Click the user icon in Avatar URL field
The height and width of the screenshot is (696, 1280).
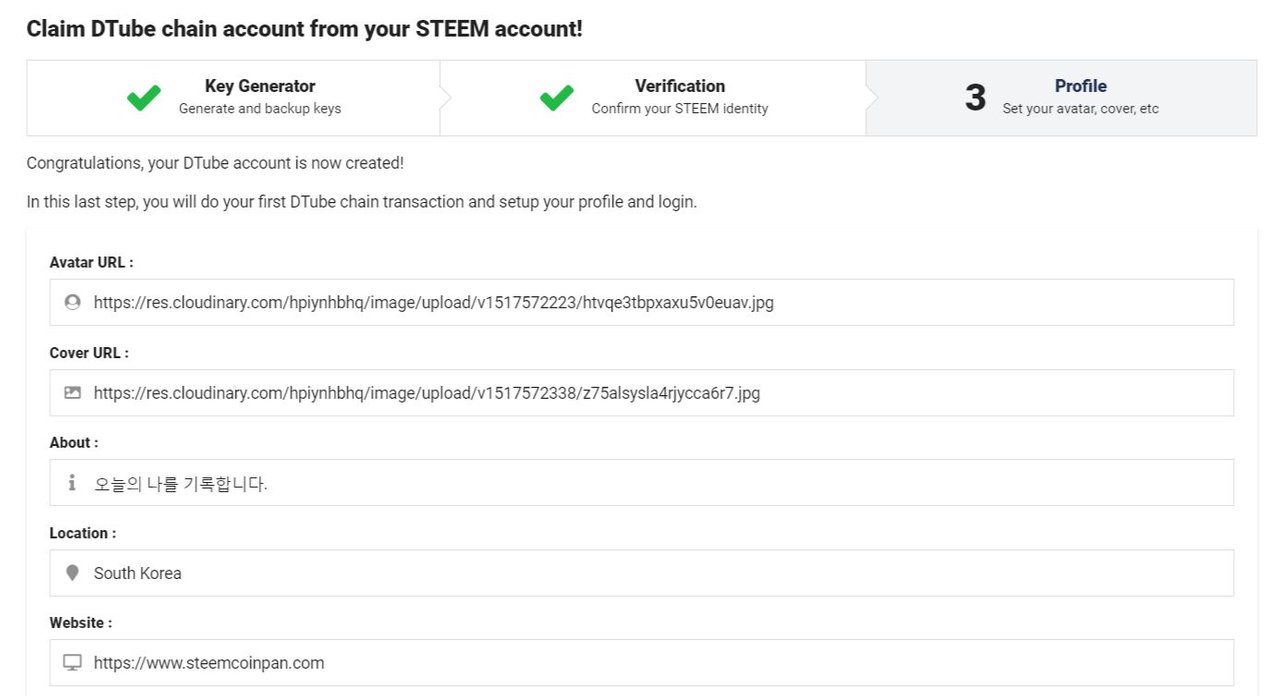click(x=72, y=302)
